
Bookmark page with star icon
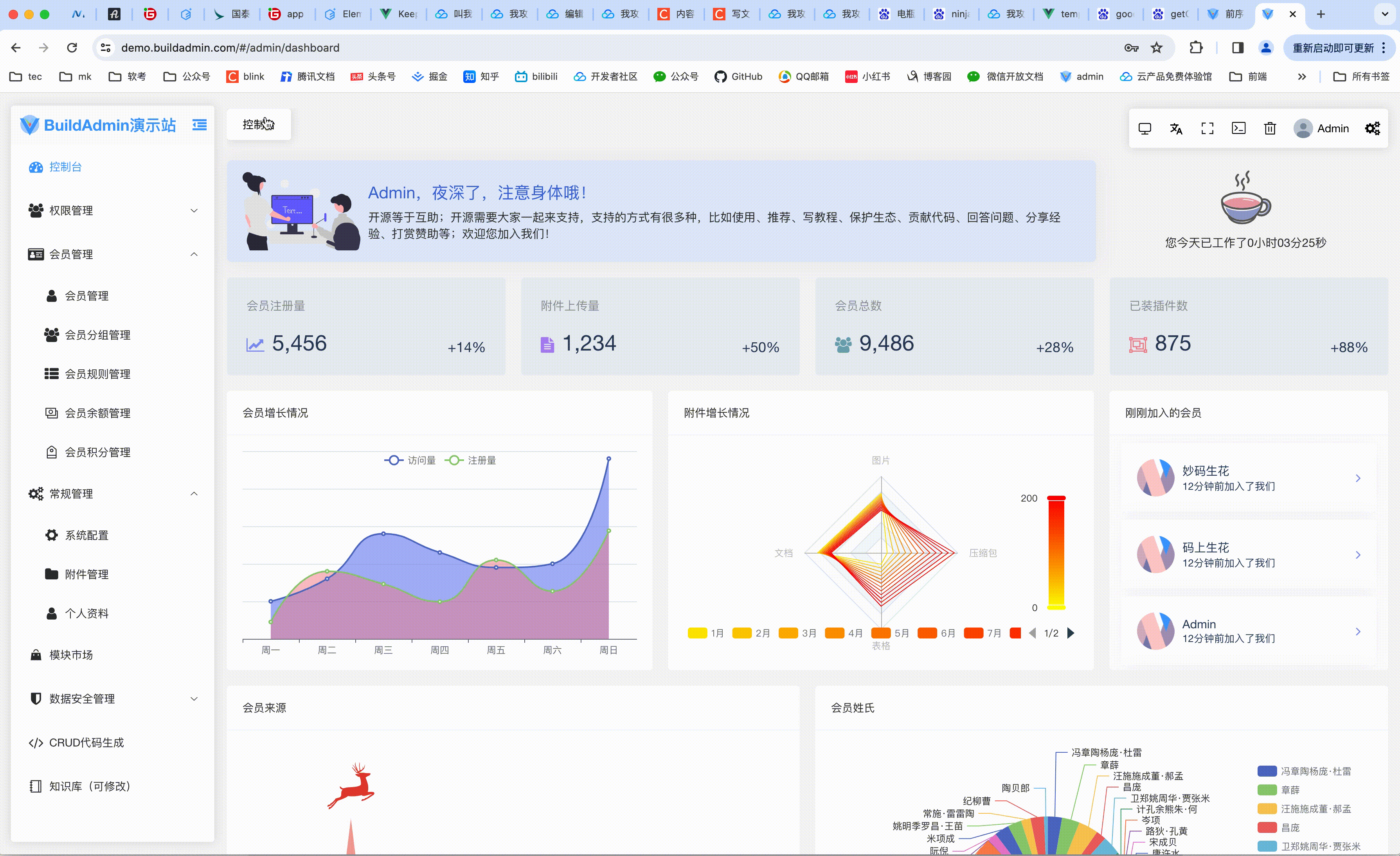tap(1156, 48)
